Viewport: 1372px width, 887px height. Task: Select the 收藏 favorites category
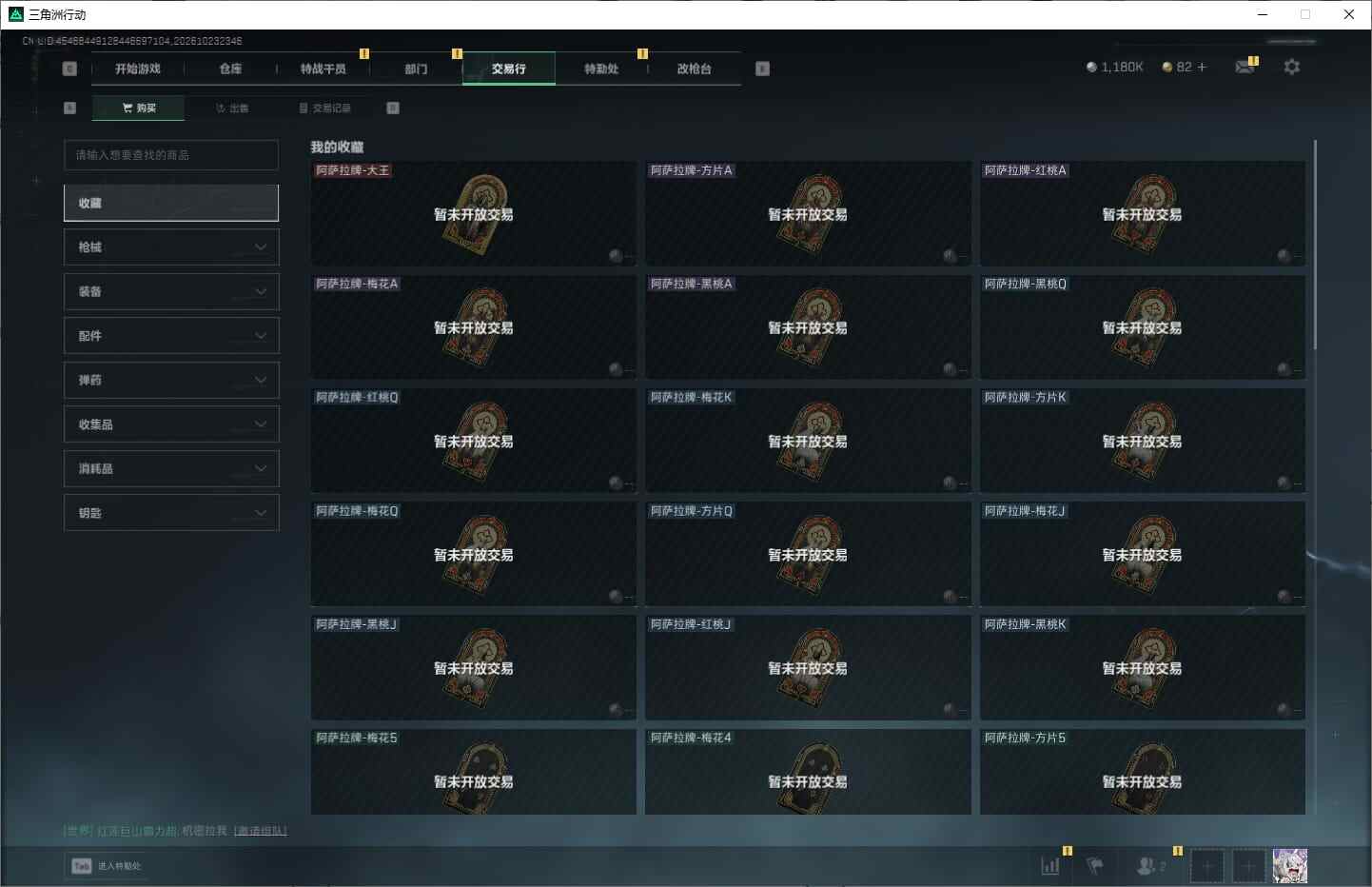tap(171, 203)
